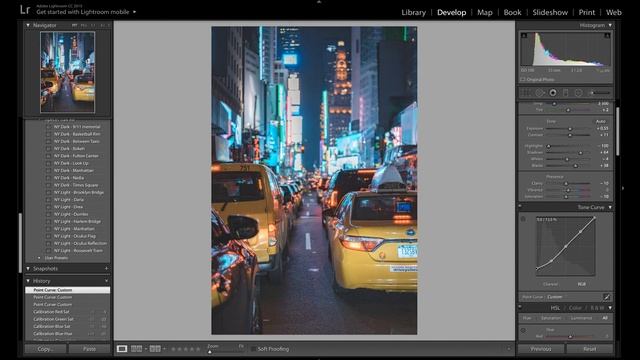Collapse the HSL panel arrow
Viewport: 640px width, 360px height.
click(x=610, y=308)
